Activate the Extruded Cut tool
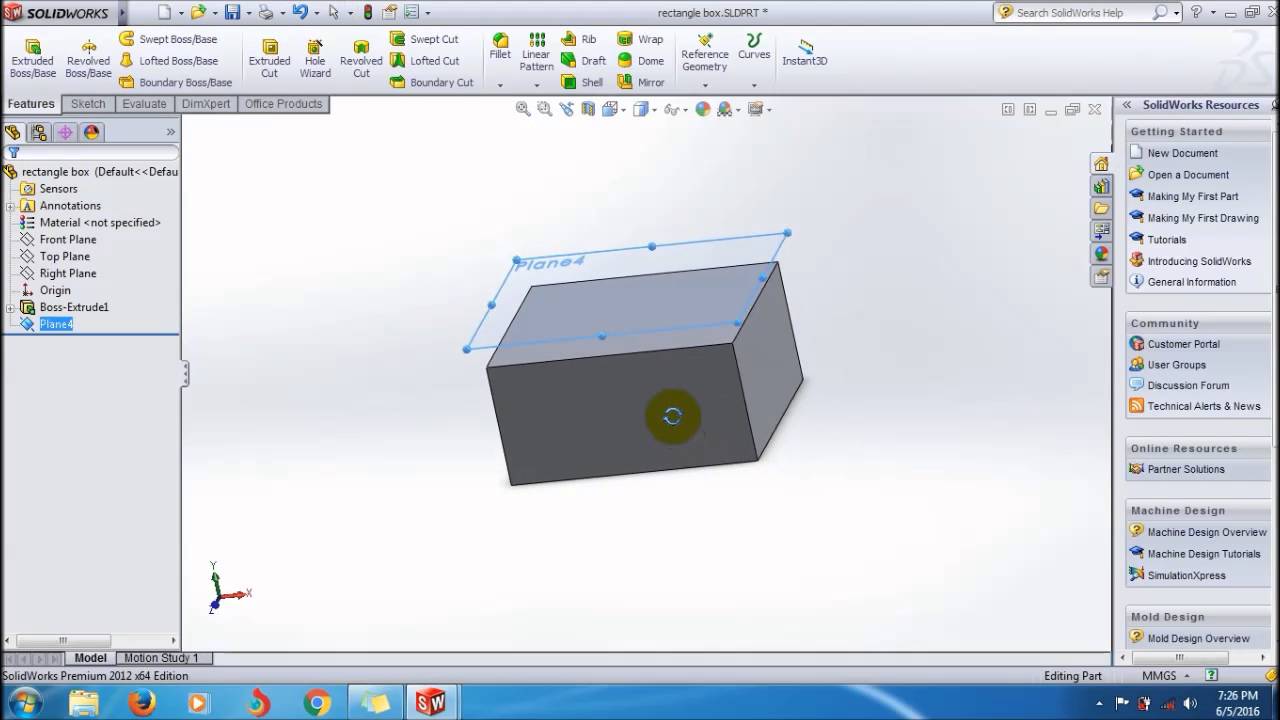The image size is (1280, 720). 269,59
